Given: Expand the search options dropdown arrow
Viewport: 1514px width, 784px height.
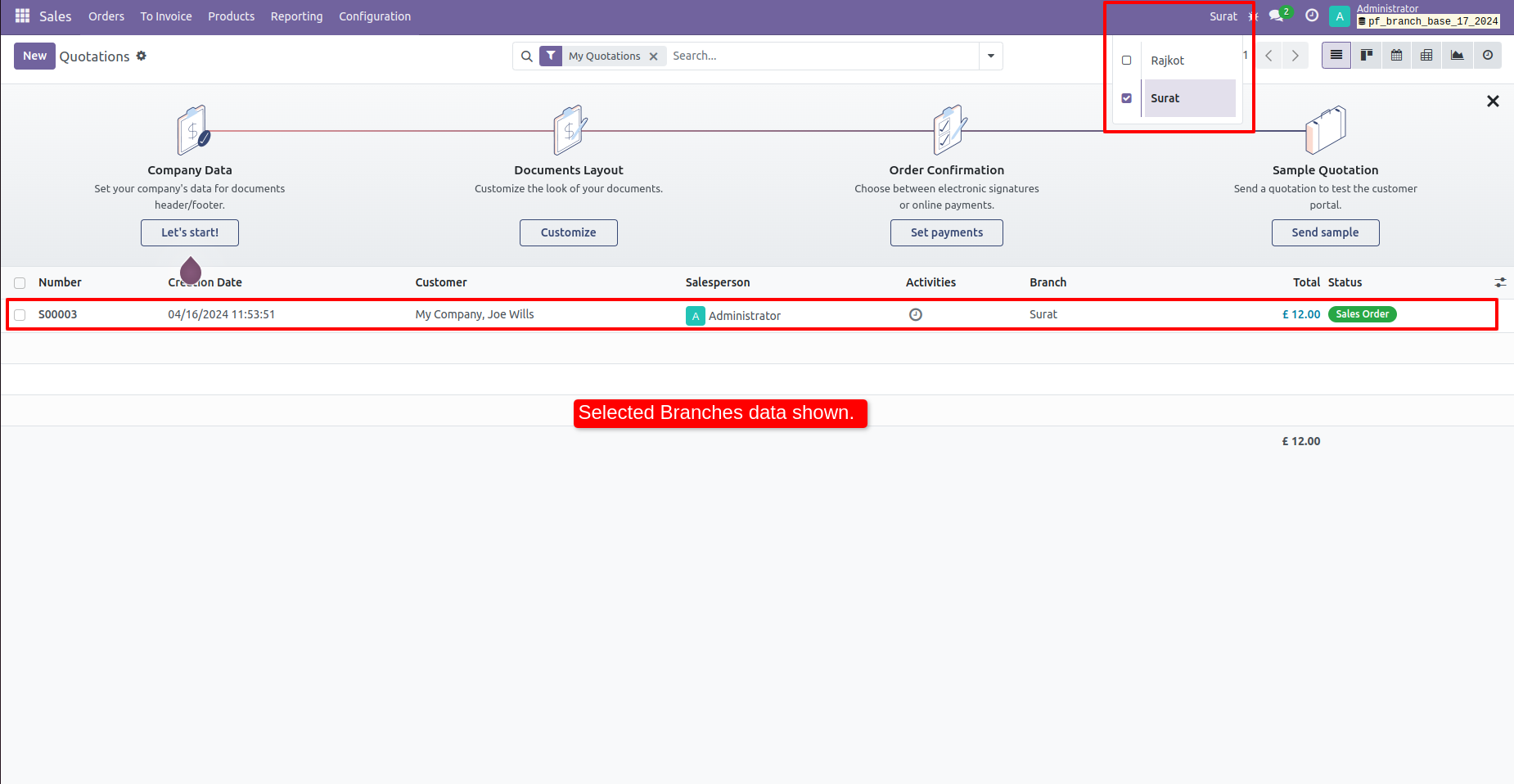Looking at the screenshot, I should 990,56.
